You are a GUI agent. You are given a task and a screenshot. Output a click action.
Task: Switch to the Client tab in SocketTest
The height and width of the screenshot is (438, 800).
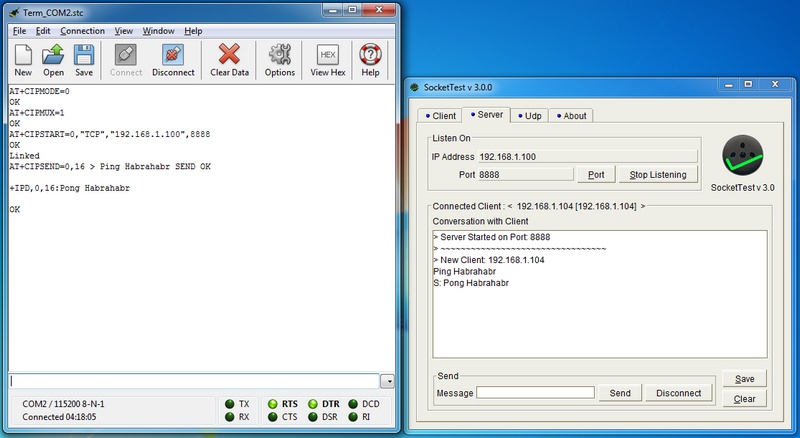coord(440,116)
